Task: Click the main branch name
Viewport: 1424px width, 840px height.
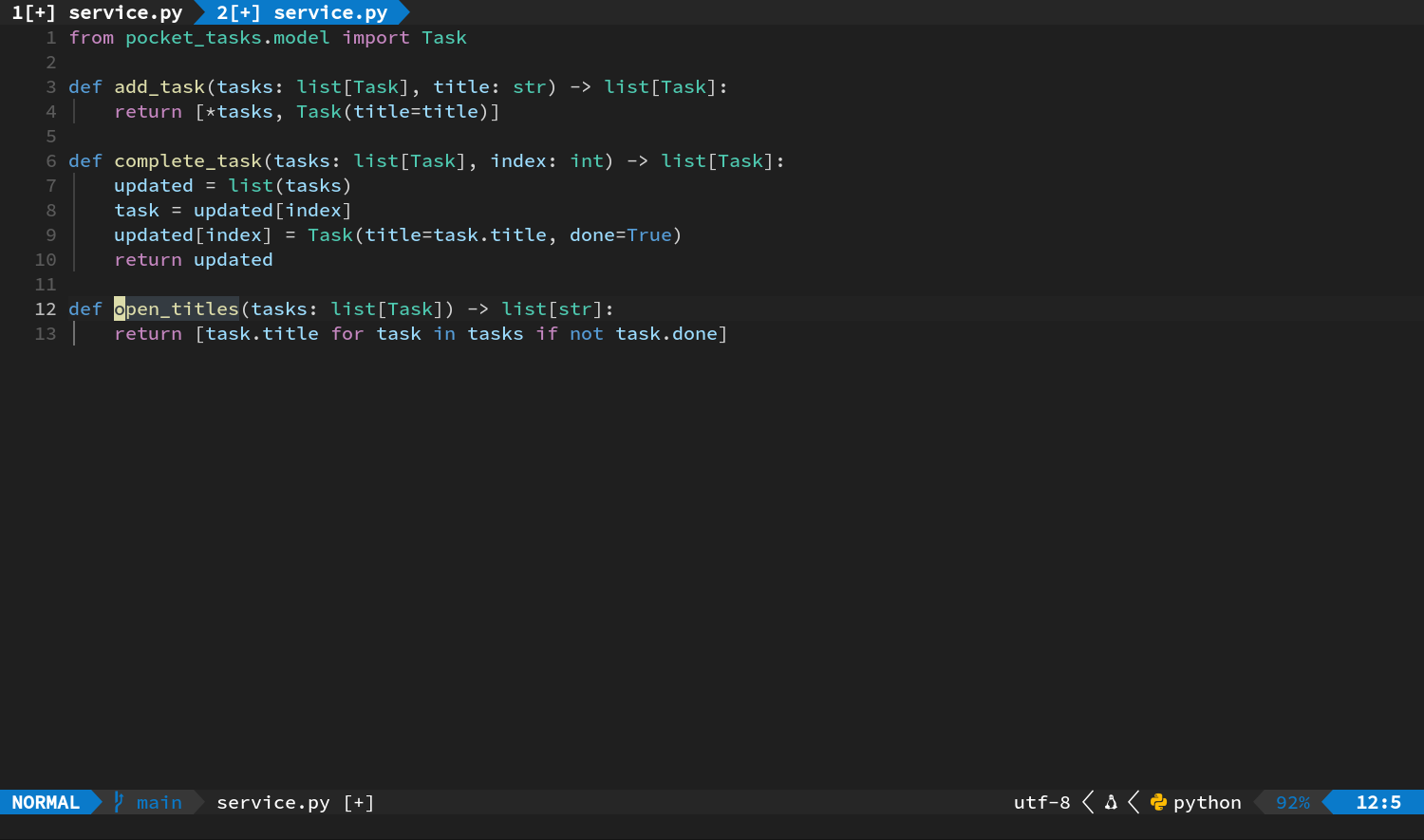Action: (x=159, y=802)
